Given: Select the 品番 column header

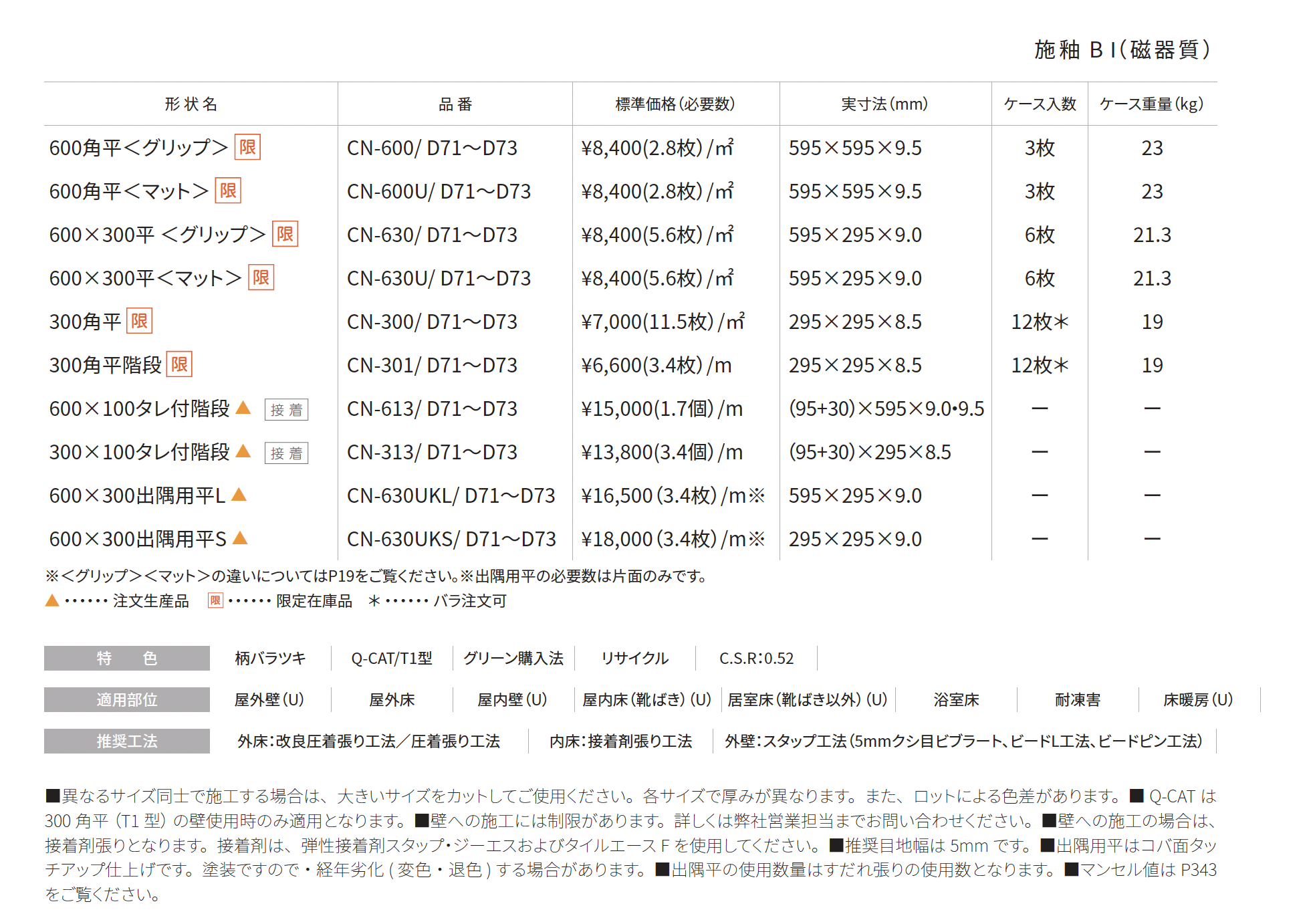Looking at the screenshot, I should click(x=455, y=104).
